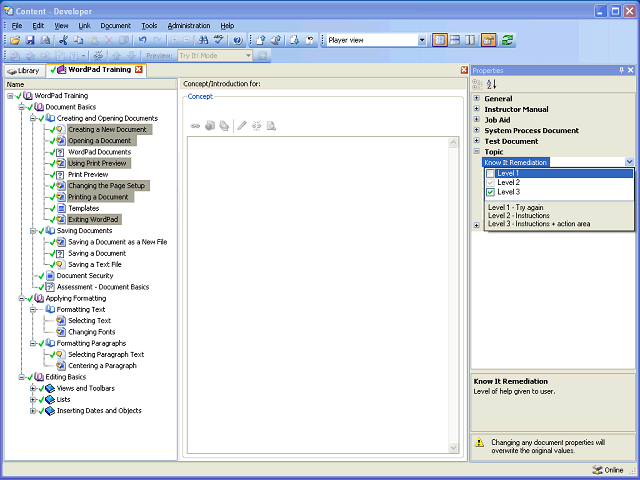The width and height of the screenshot is (640, 480).
Task: Toggle the highlighted first layout view icon
Action: (x=440, y=40)
